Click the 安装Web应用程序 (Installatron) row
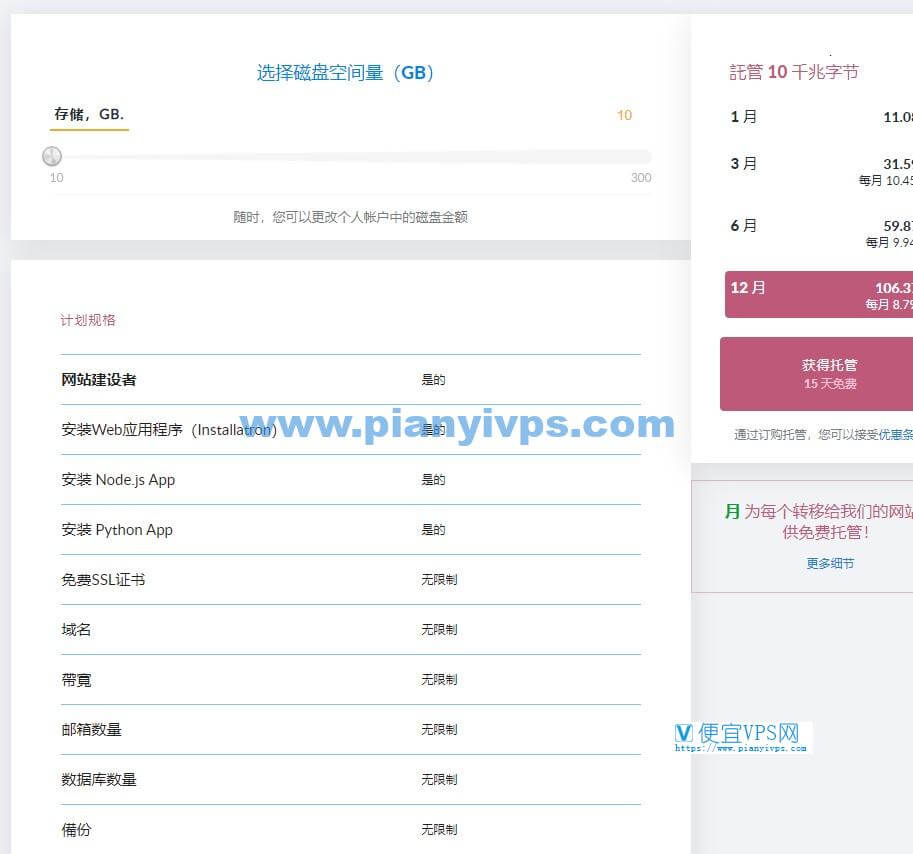This screenshot has height=854, width=913. point(351,430)
